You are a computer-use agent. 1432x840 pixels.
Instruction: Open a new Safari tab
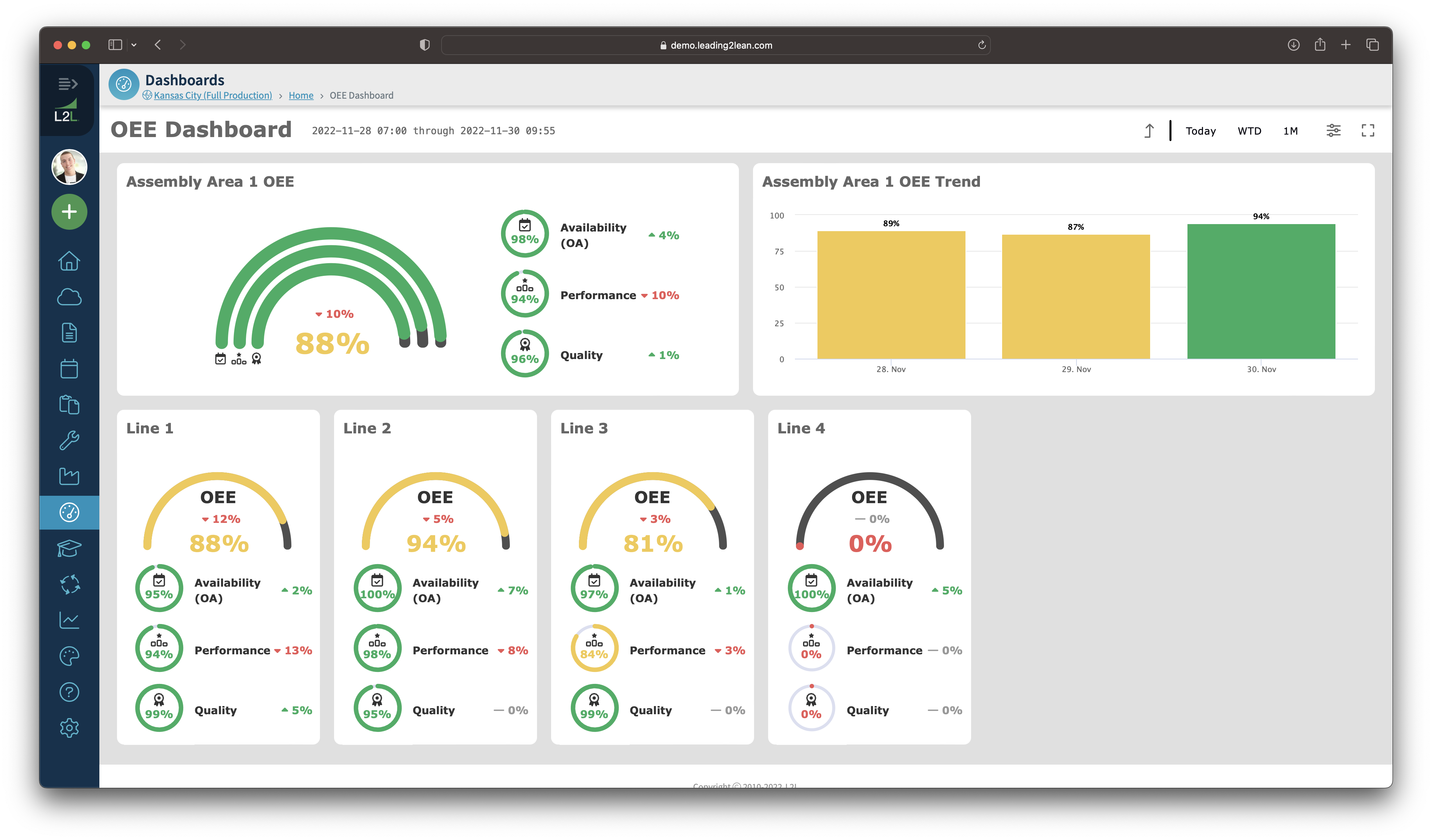(x=1346, y=45)
